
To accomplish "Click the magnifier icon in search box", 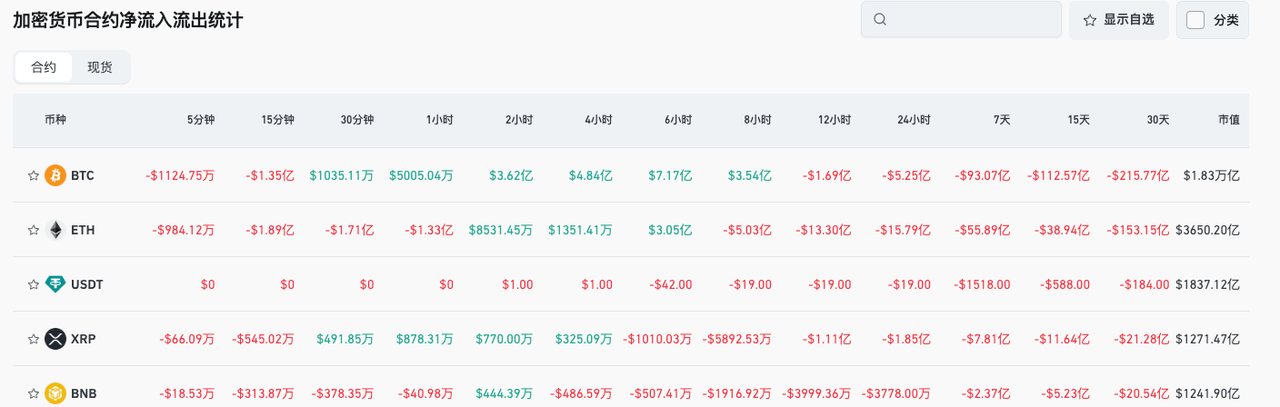I will (880, 20).
